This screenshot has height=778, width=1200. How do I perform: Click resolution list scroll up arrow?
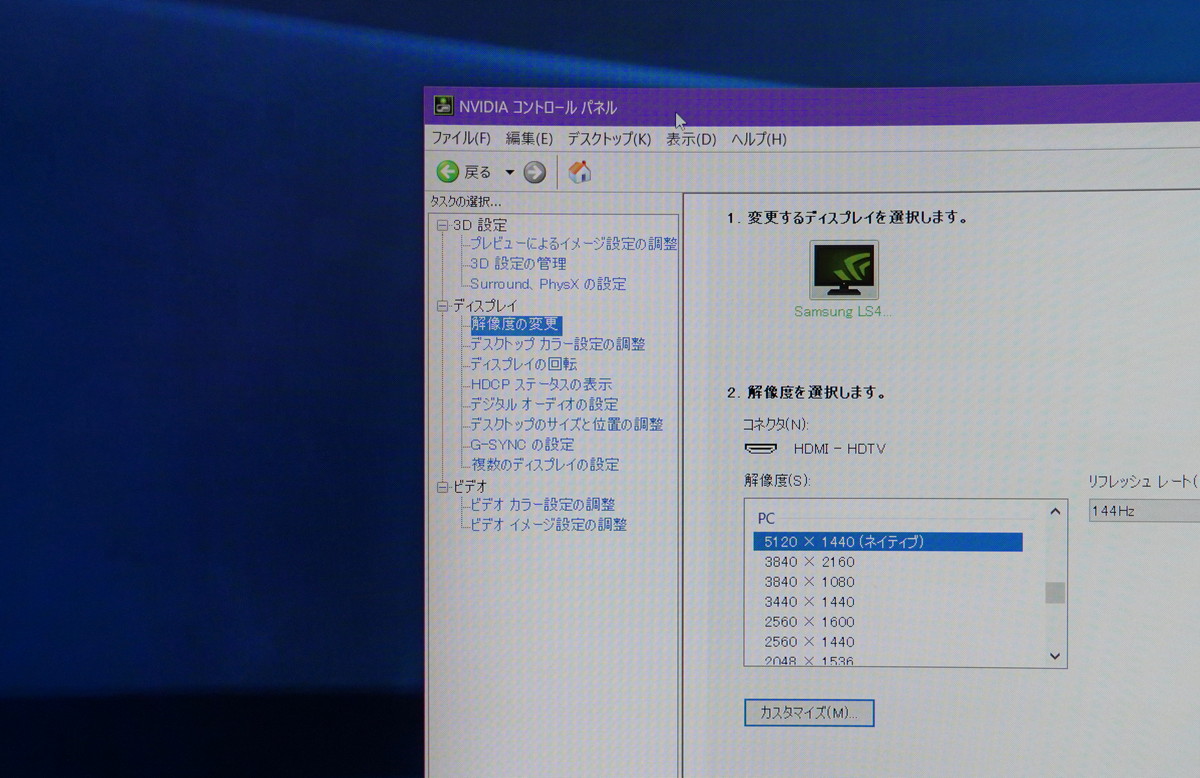pos(1055,512)
